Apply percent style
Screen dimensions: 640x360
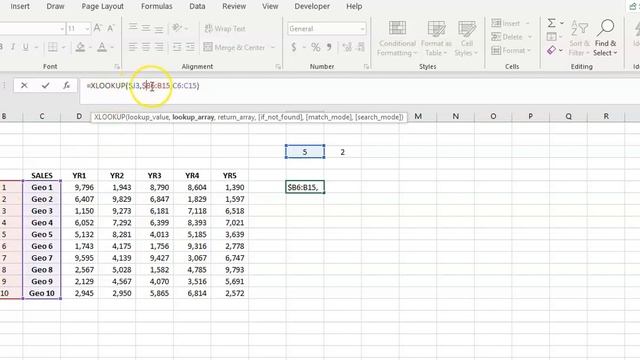click(x=316, y=47)
